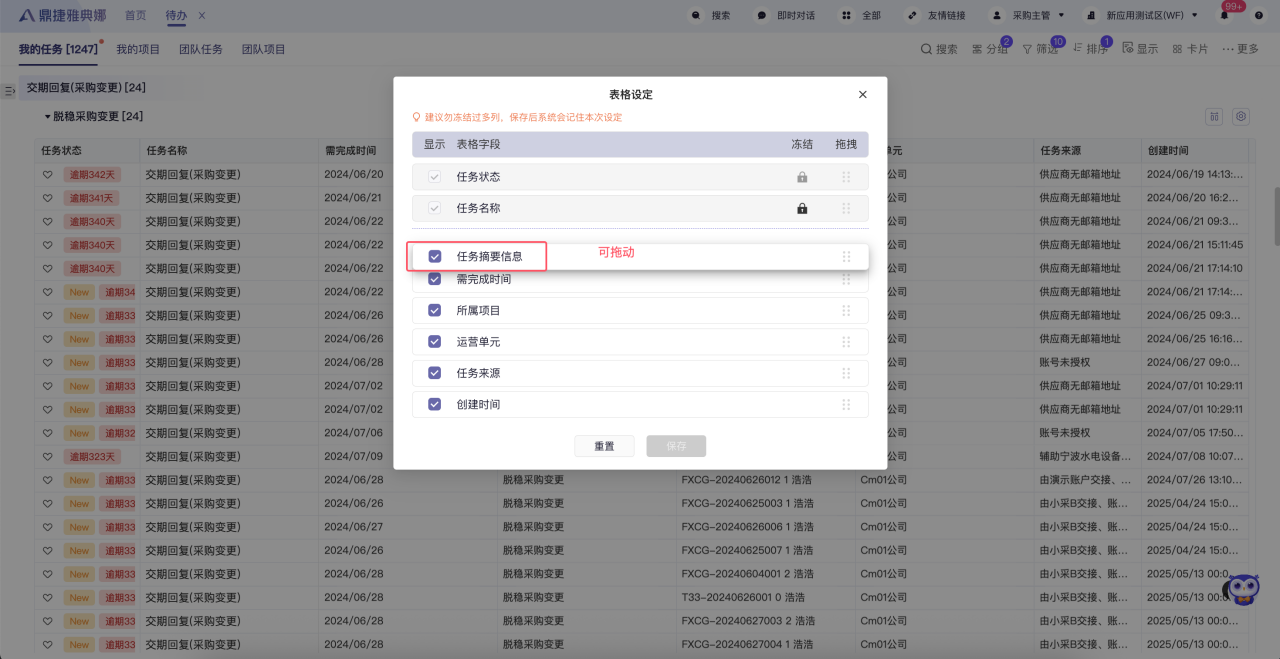Uncheck the 任务摘要信息 checkbox
The width and height of the screenshot is (1280, 659).
(435, 256)
